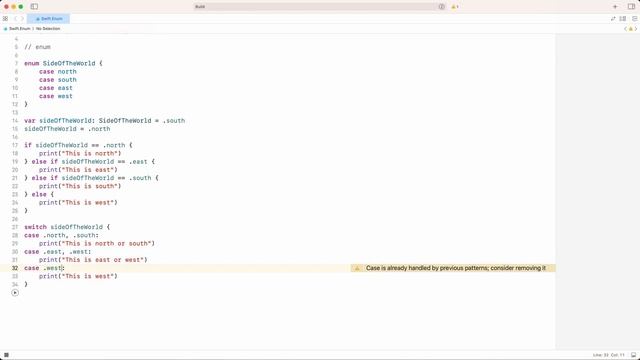640x360 pixels.
Task: Toggle the inspector panel on right
Action: click(x=631, y=7)
